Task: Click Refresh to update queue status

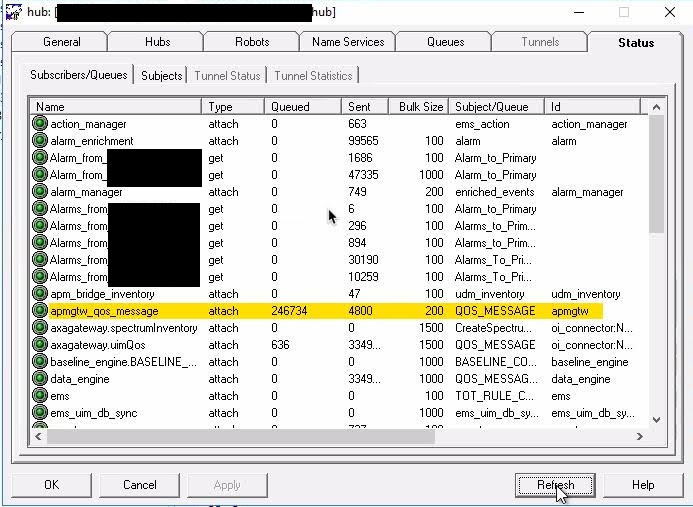Action: click(555, 485)
